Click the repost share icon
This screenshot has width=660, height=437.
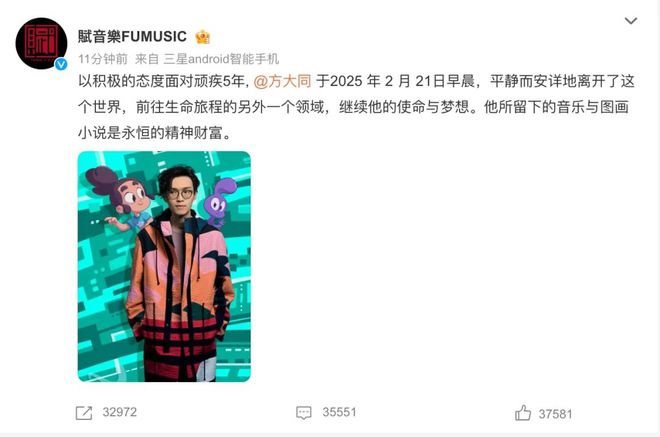pos(84,413)
